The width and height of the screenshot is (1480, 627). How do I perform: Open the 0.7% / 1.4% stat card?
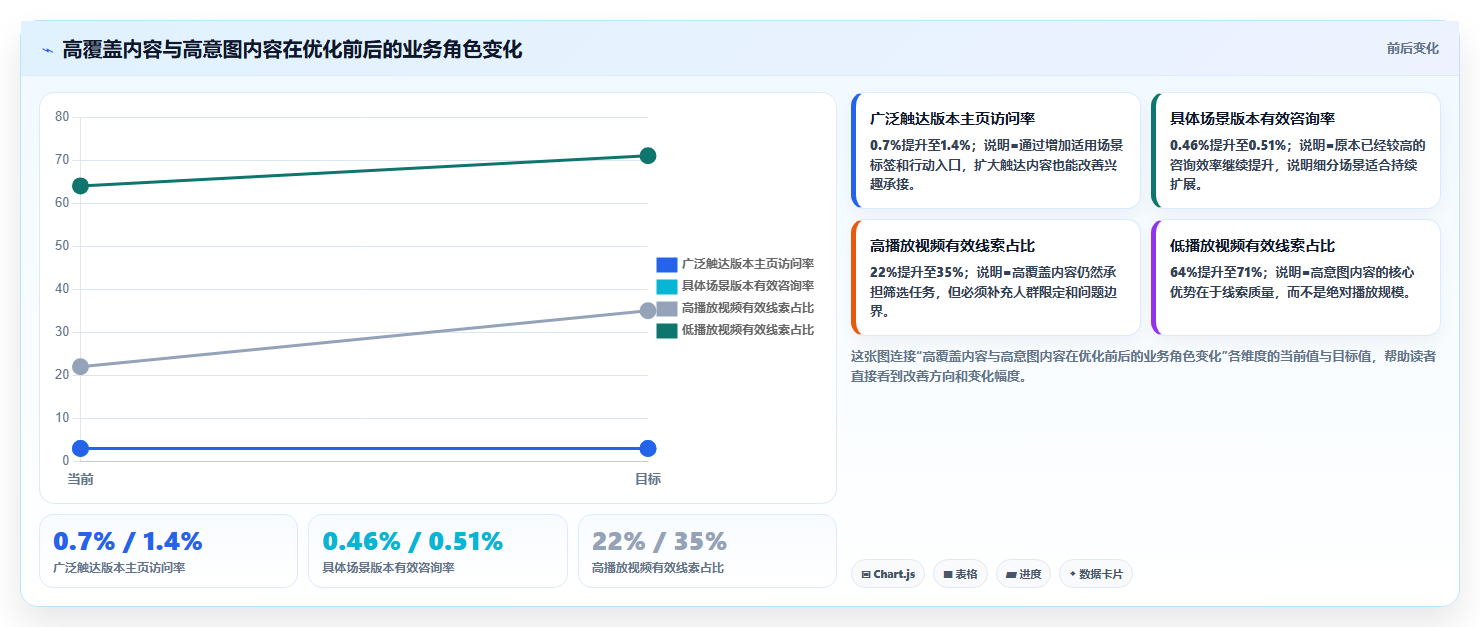pos(168,551)
